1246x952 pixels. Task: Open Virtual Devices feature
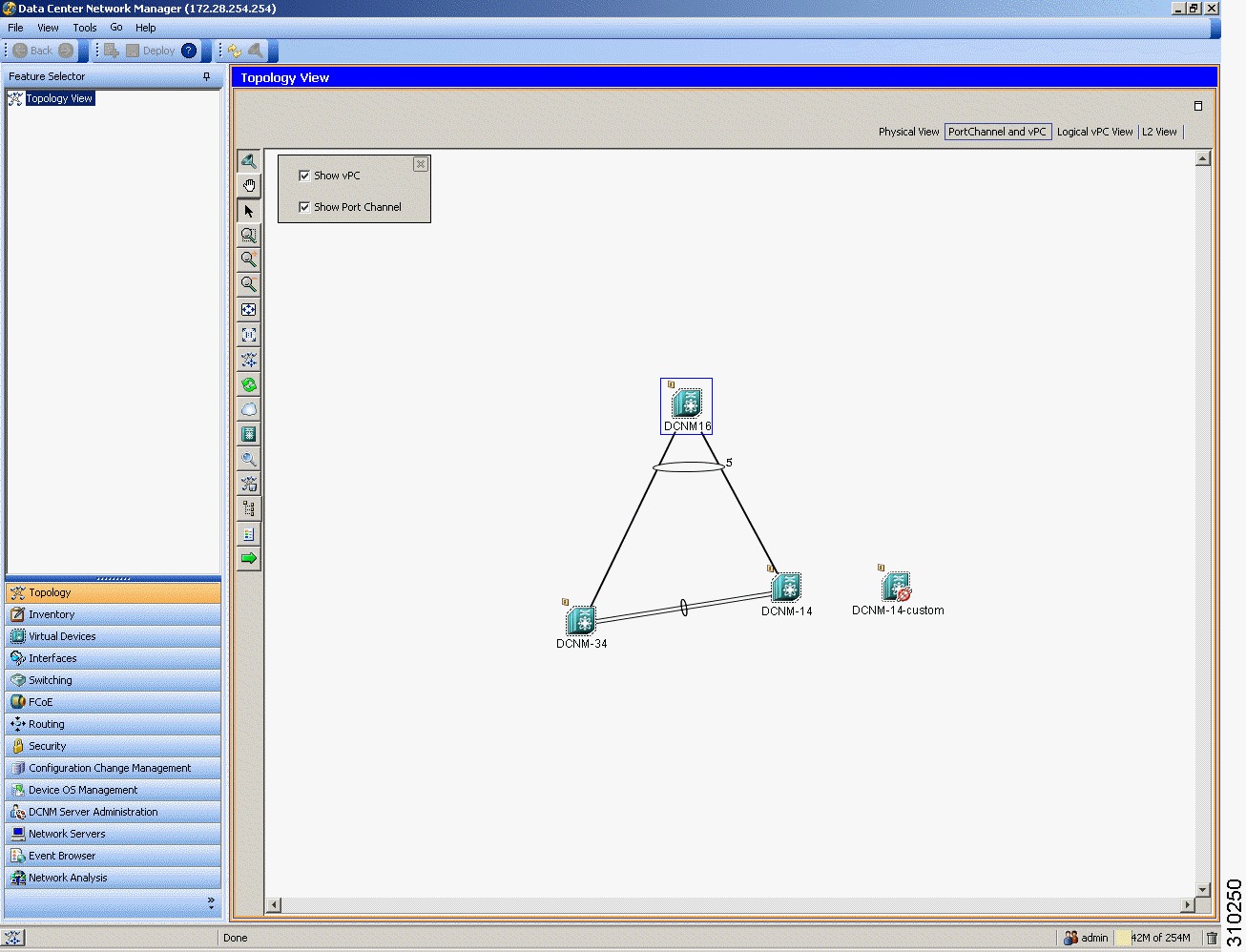(114, 636)
